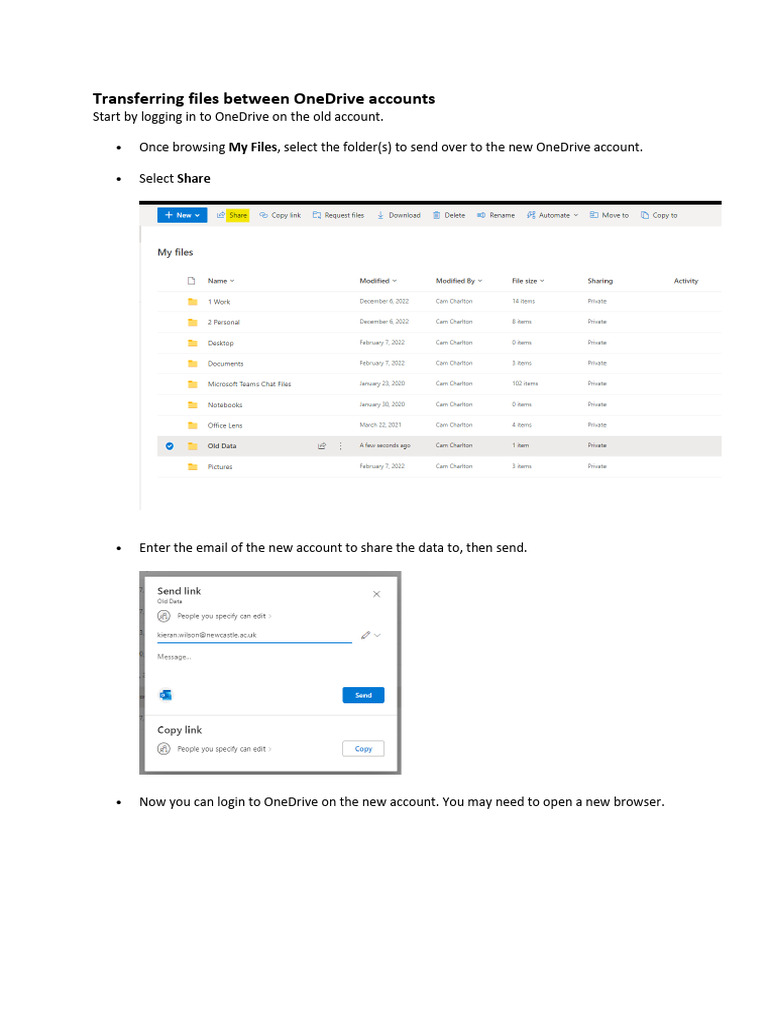
Task: Open the Notebooks folder
Action: [x=225, y=405]
